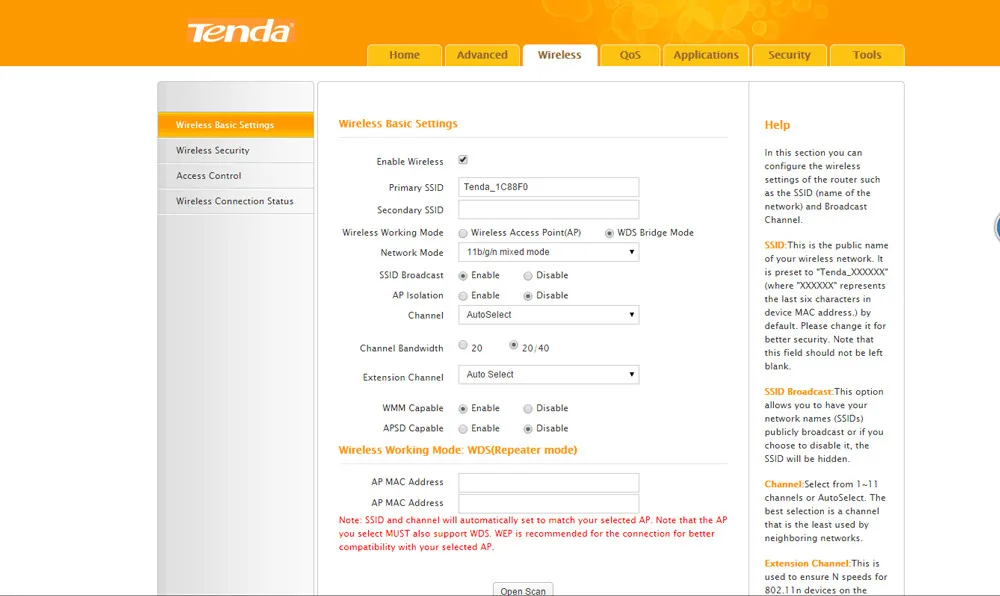
Task: Click the Open Scan button
Action: [x=523, y=590]
